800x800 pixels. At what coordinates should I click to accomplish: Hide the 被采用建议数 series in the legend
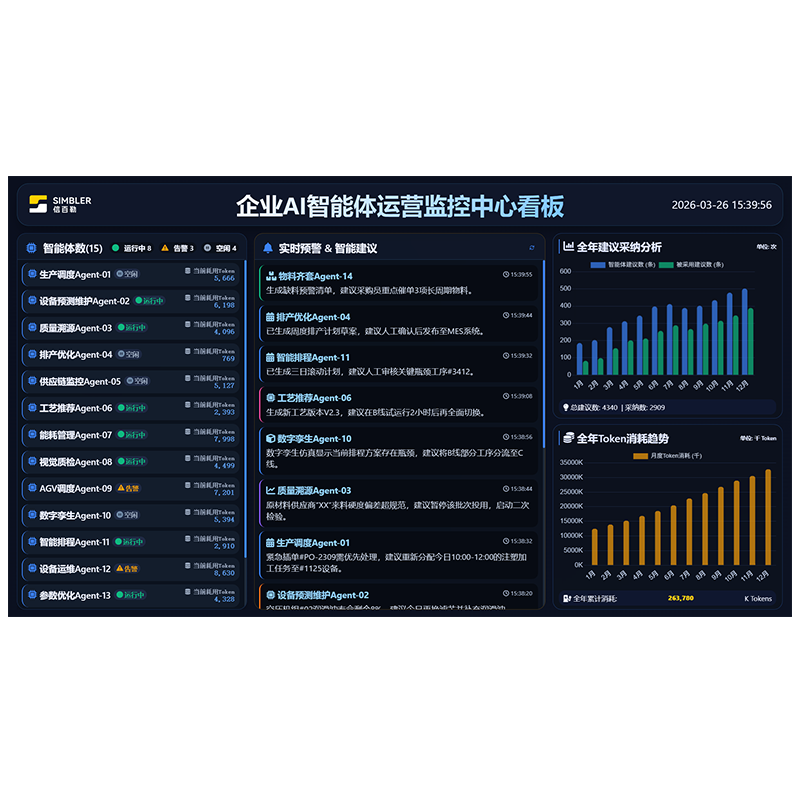point(693,264)
